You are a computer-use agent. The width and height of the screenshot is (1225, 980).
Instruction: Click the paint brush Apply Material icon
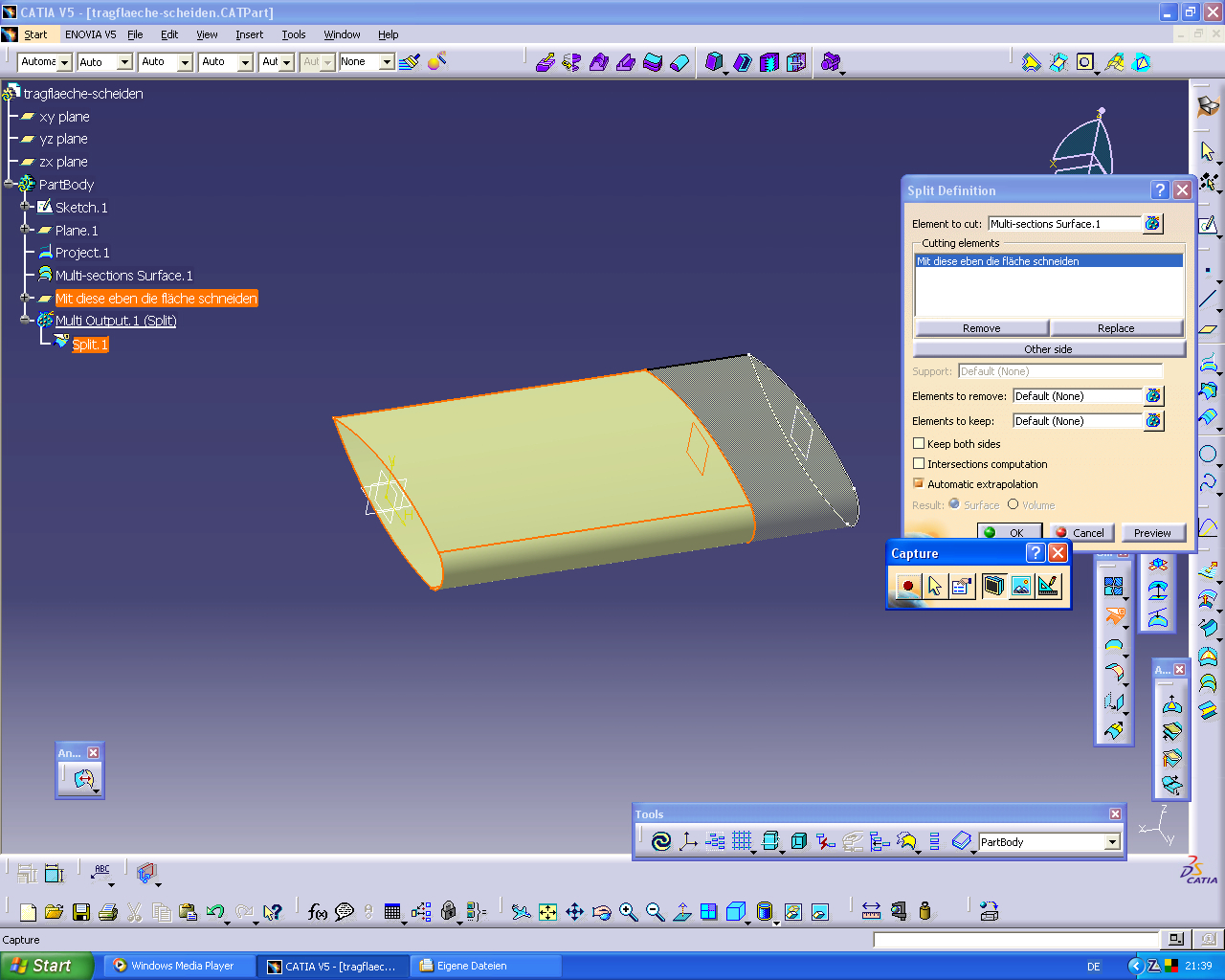(411, 62)
